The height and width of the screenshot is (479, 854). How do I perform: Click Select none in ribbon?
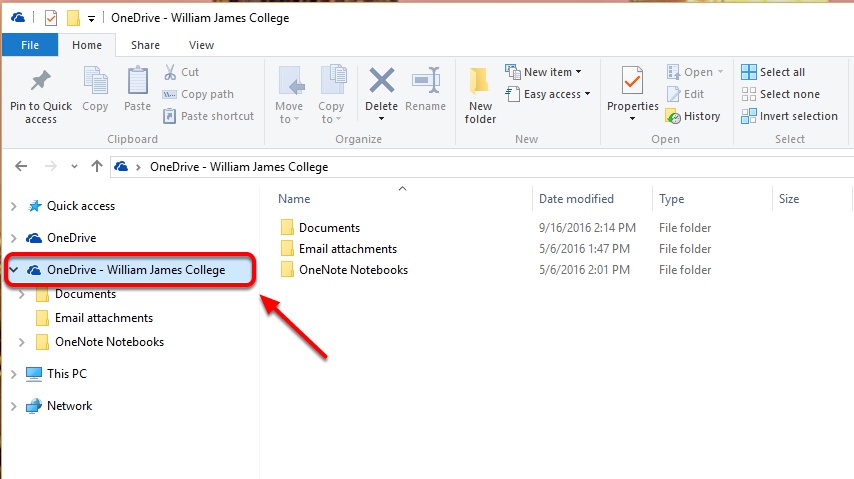tap(780, 94)
